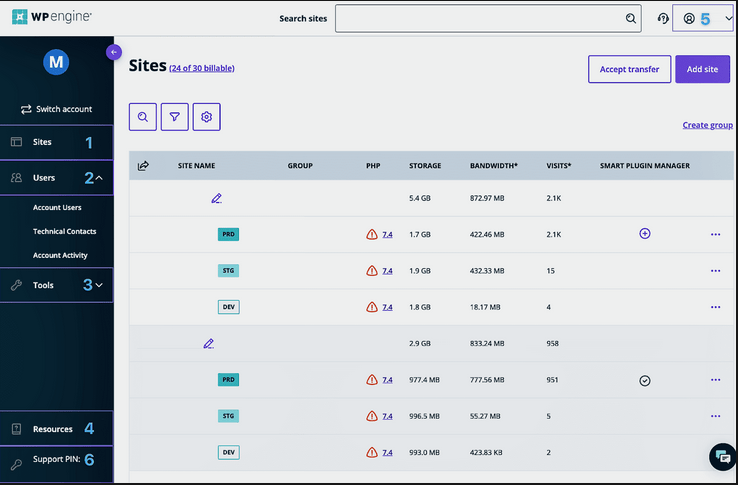Viewport: 738px width, 485px height.
Task: Open the PRD environment with 1.7 GB storage
Action: [x=228, y=234]
